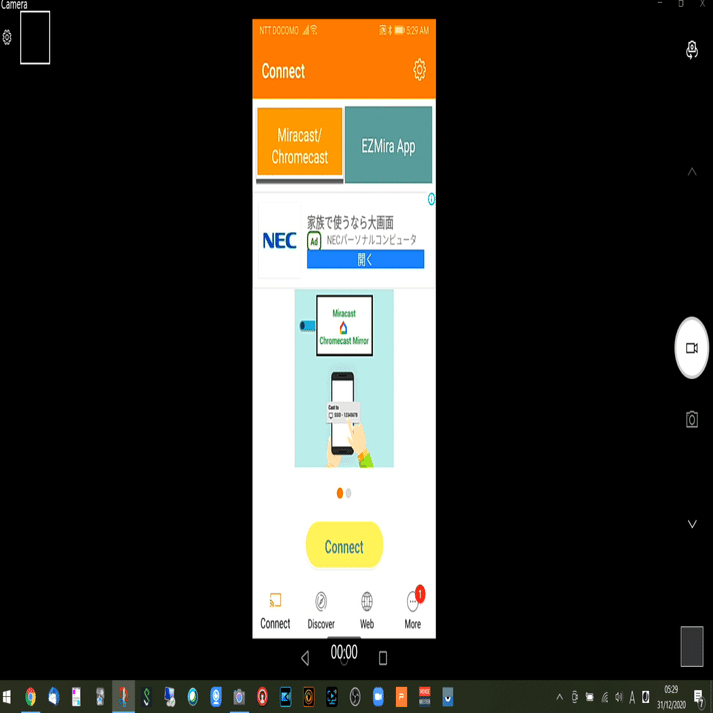Select the second gray carousel dot
The image size is (713, 713).
348,493
